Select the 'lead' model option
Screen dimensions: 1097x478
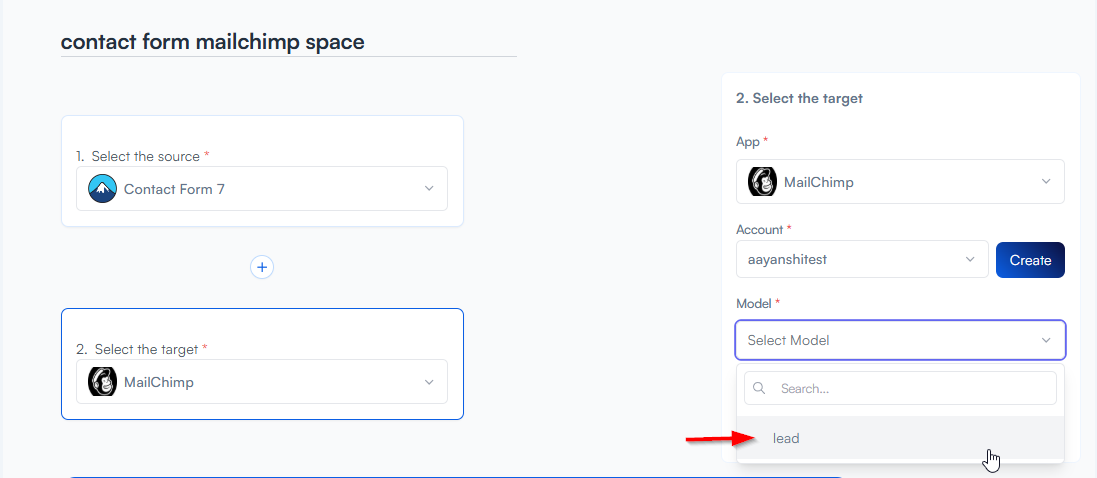[x=786, y=438]
